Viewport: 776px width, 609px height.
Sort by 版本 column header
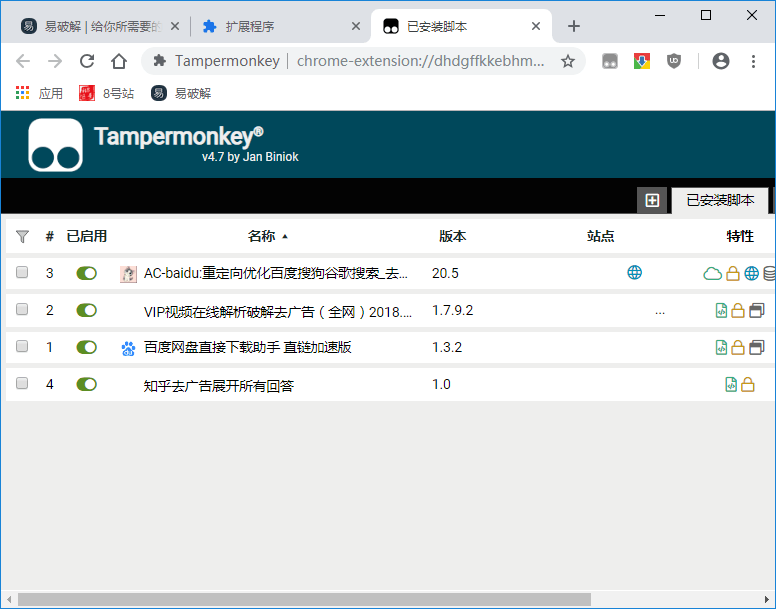pos(453,236)
